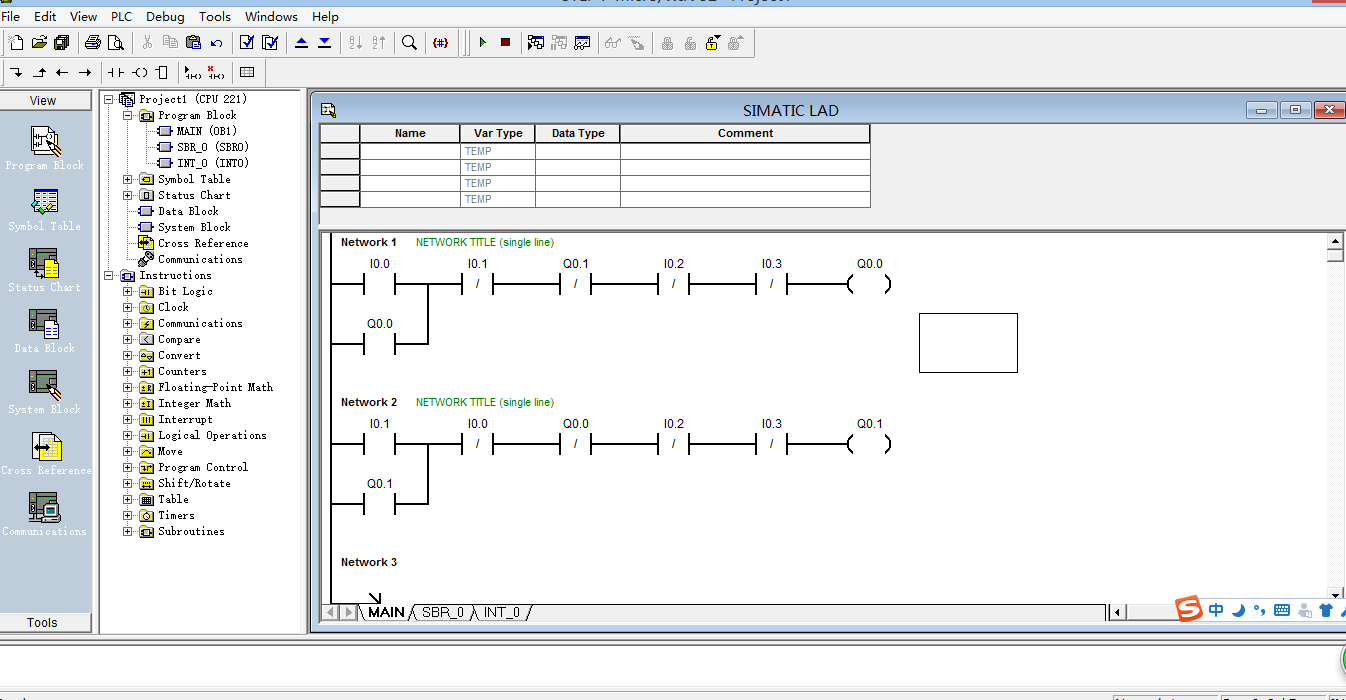Screen dimensions: 1346x700
Task: Insert a box from LAD toolbar
Action: [162, 72]
